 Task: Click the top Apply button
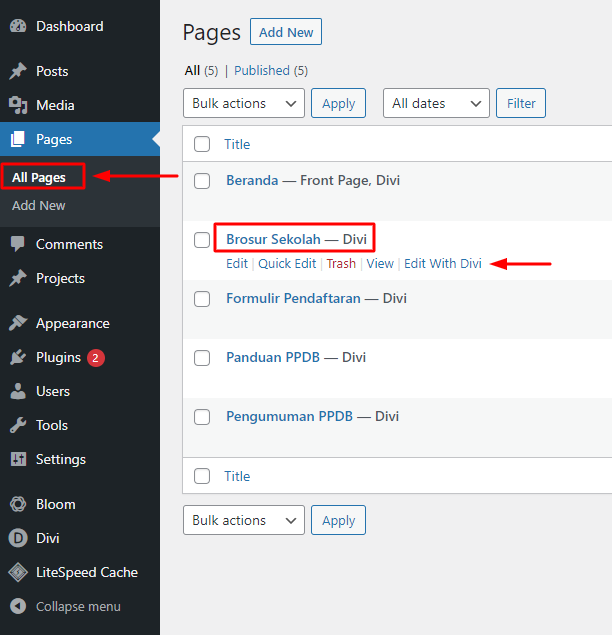(339, 103)
